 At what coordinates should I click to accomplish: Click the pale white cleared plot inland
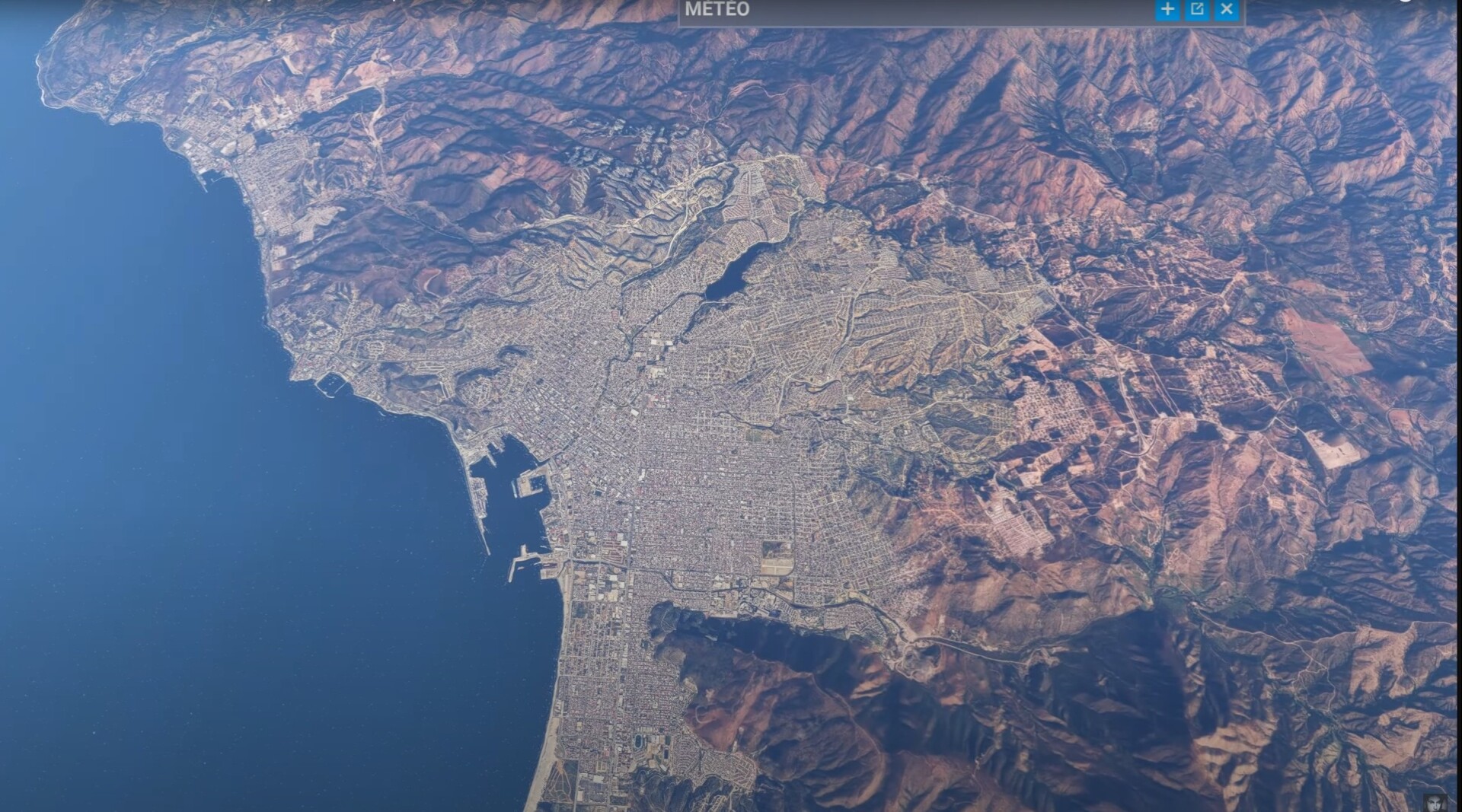[x=1334, y=451]
